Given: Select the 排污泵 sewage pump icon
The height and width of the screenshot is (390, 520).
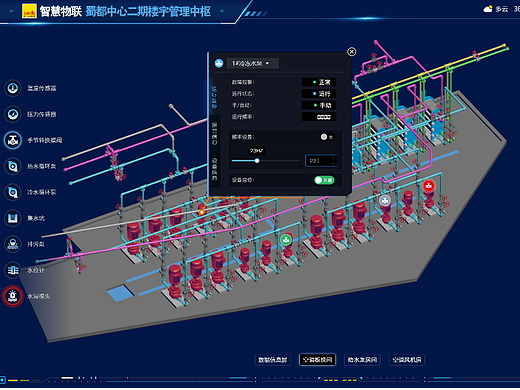Looking at the screenshot, I should pos(13,244).
